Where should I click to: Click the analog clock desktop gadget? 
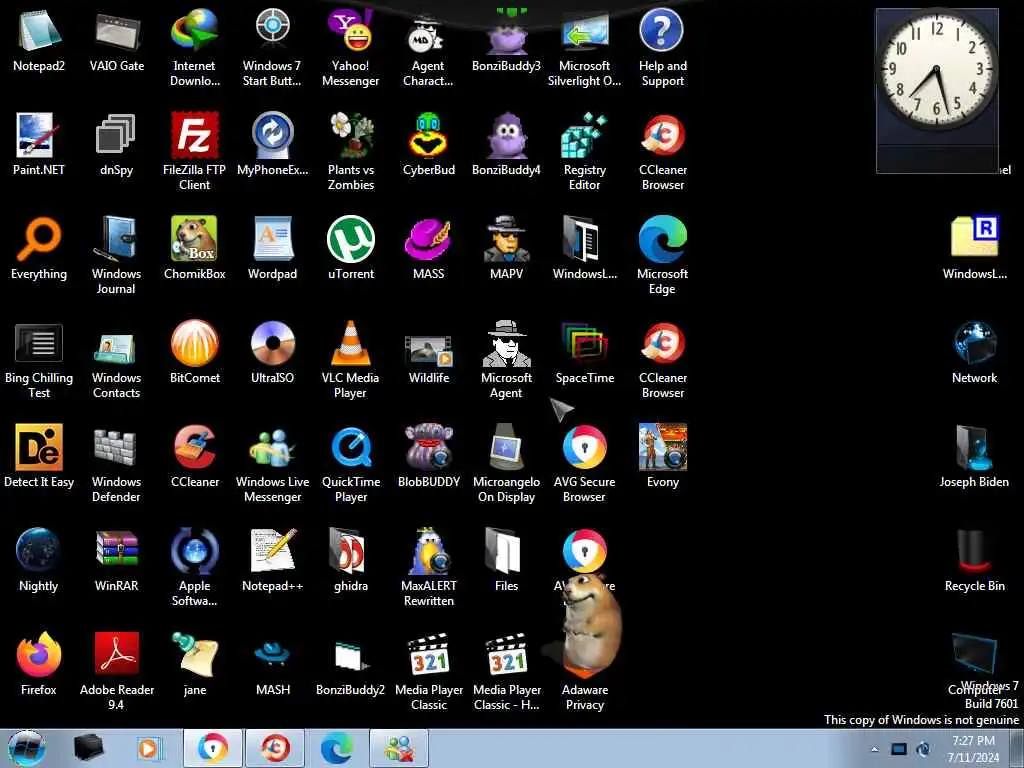pyautogui.click(x=936, y=69)
